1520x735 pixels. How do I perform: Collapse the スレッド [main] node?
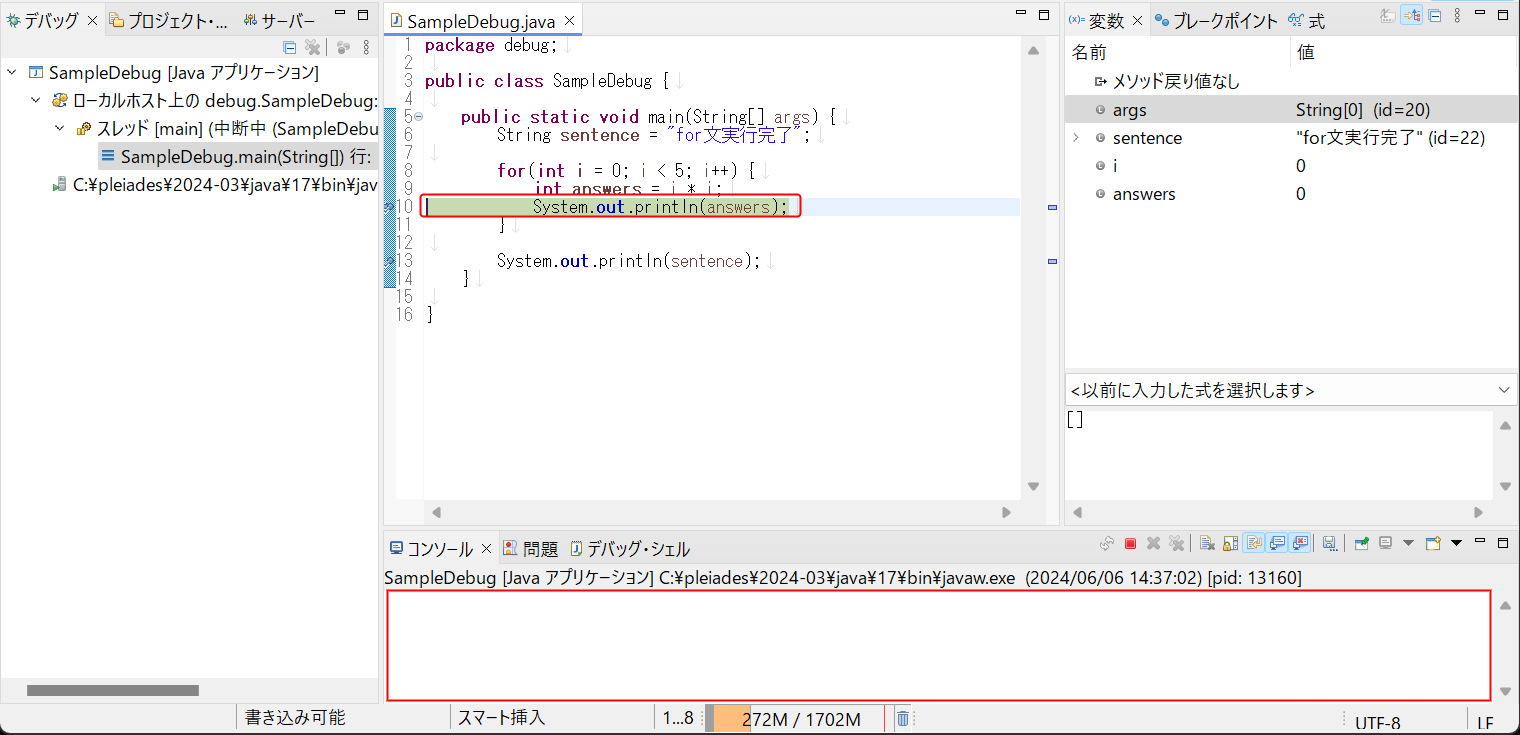pyautogui.click(x=59, y=129)
